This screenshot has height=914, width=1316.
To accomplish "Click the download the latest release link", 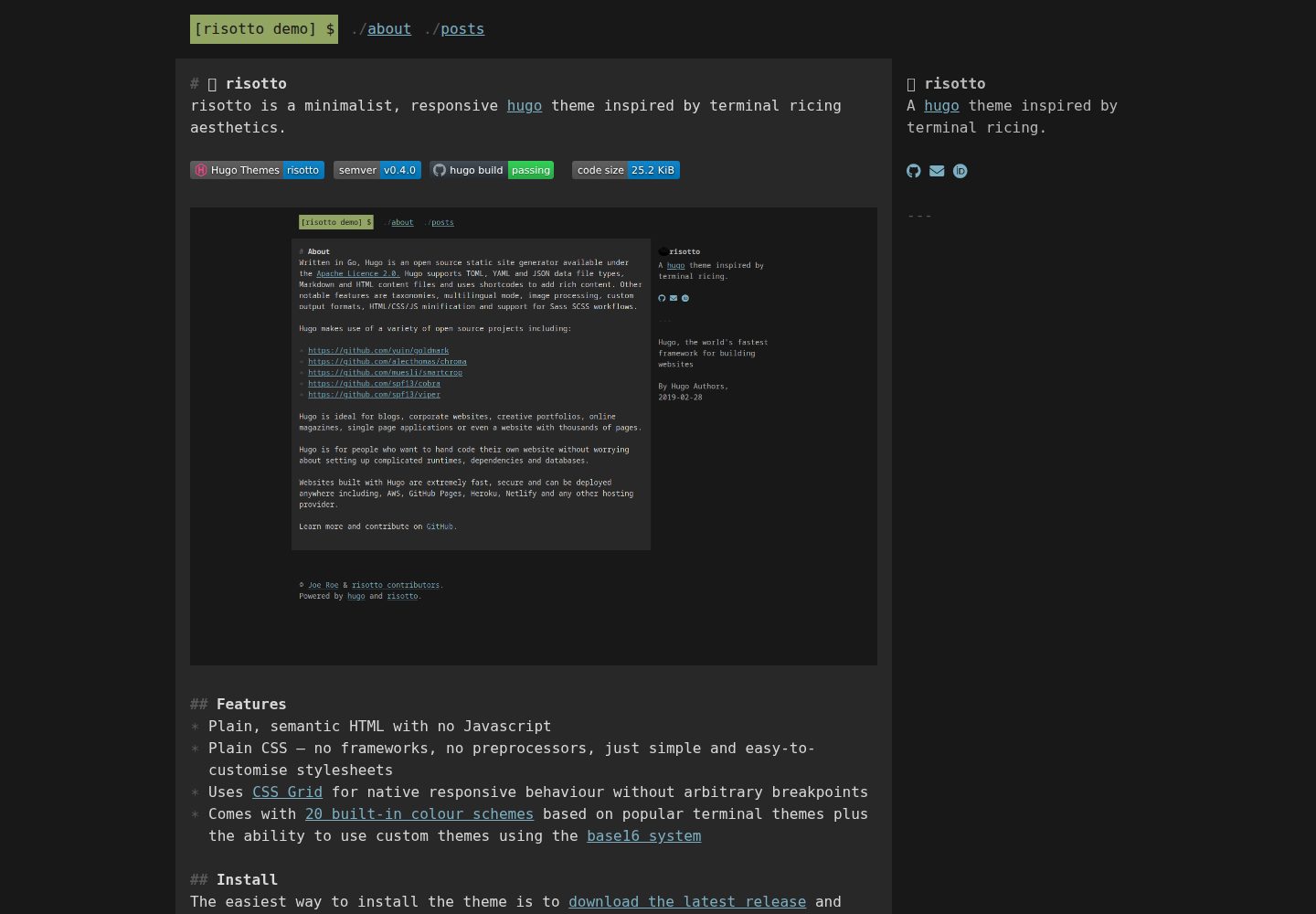I will (687, 901).
